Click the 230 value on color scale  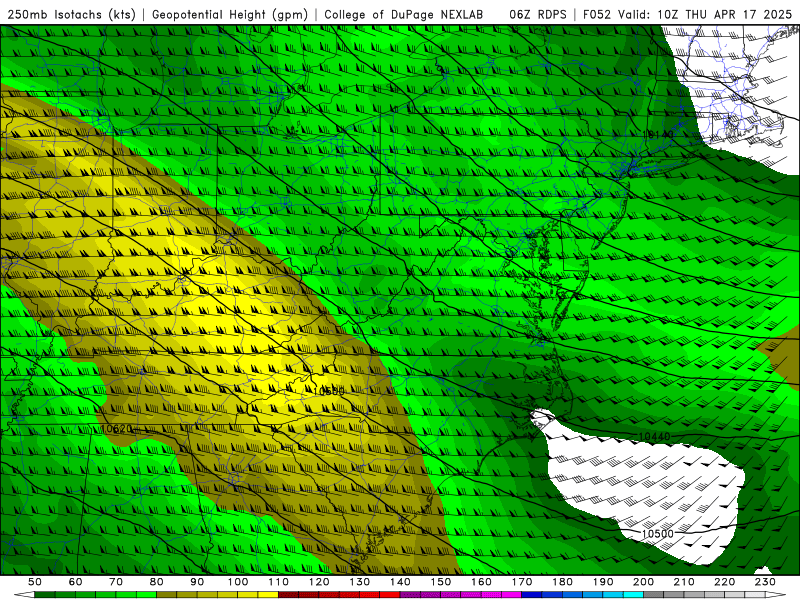pos(765,582)
